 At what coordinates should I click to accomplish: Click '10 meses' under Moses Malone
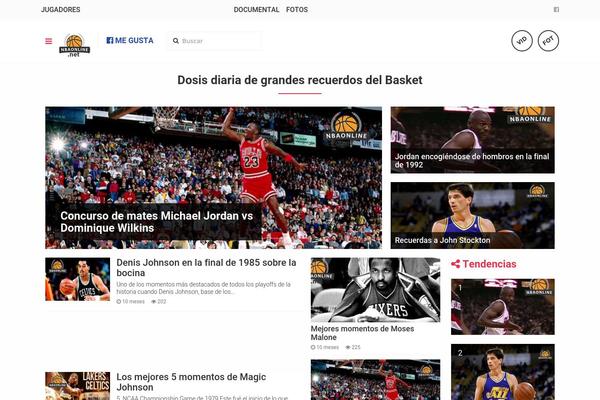click(x=324, y=348)
